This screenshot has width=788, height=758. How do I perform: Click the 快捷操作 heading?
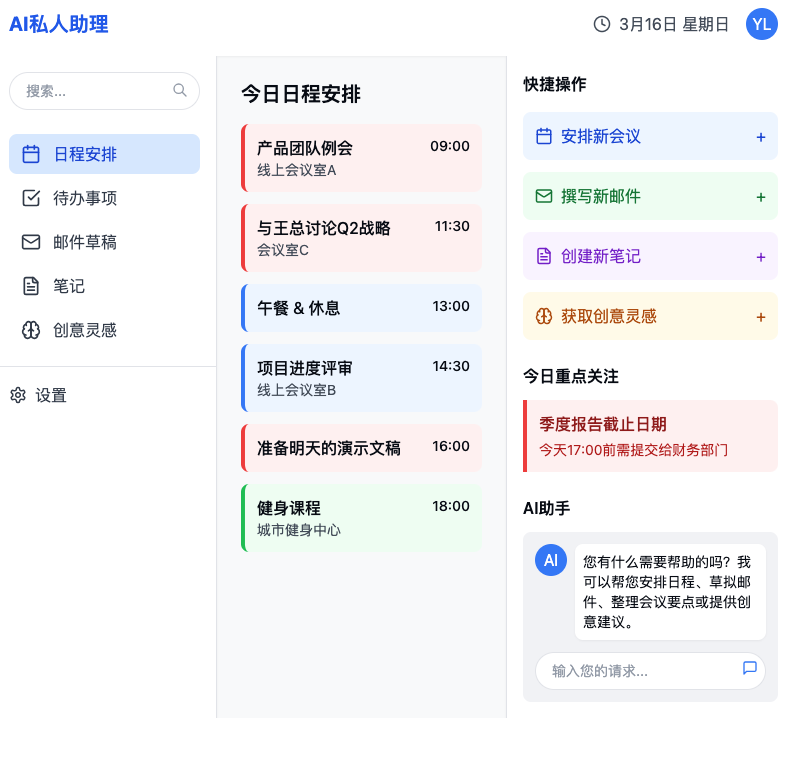tap(555, 84)
